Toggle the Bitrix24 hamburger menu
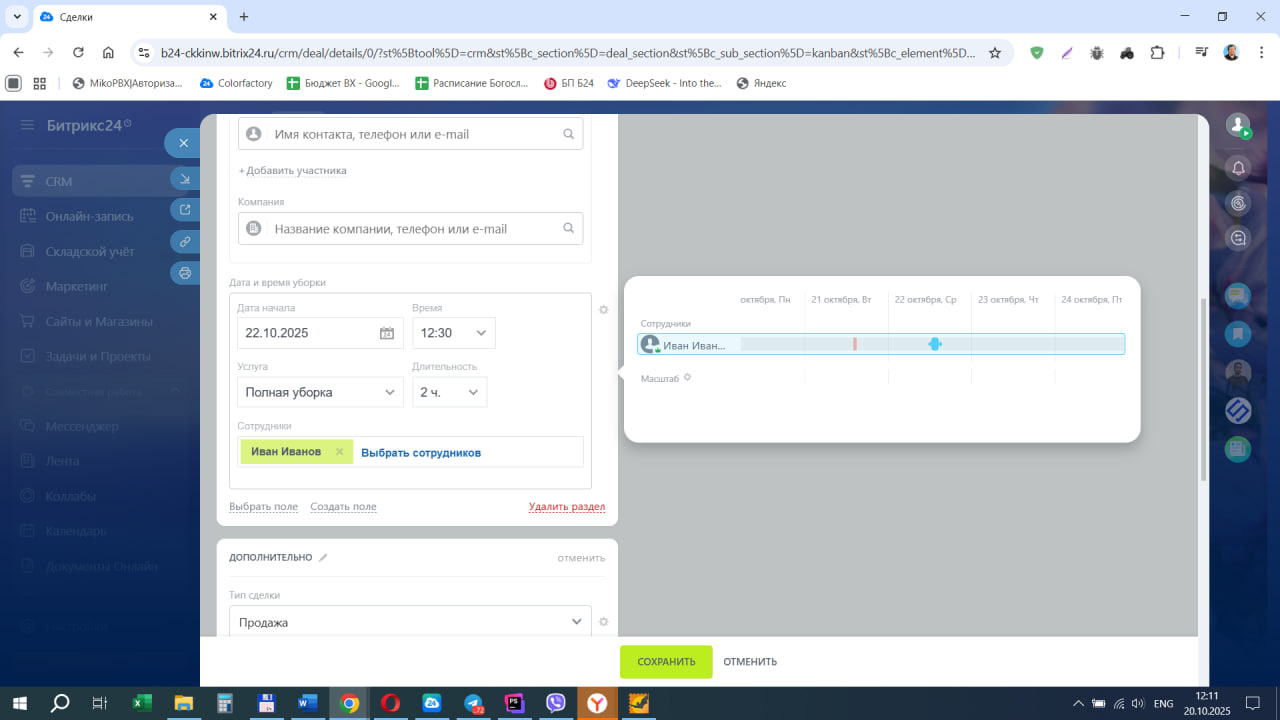This screenshot has width=1280, height=720. [x=27, y=125]
